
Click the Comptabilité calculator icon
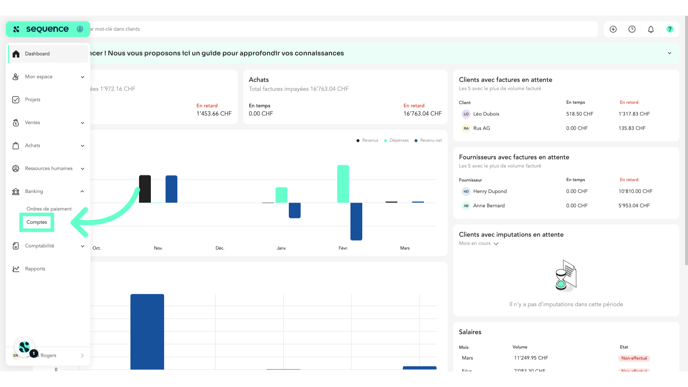[x=16, y=246]
